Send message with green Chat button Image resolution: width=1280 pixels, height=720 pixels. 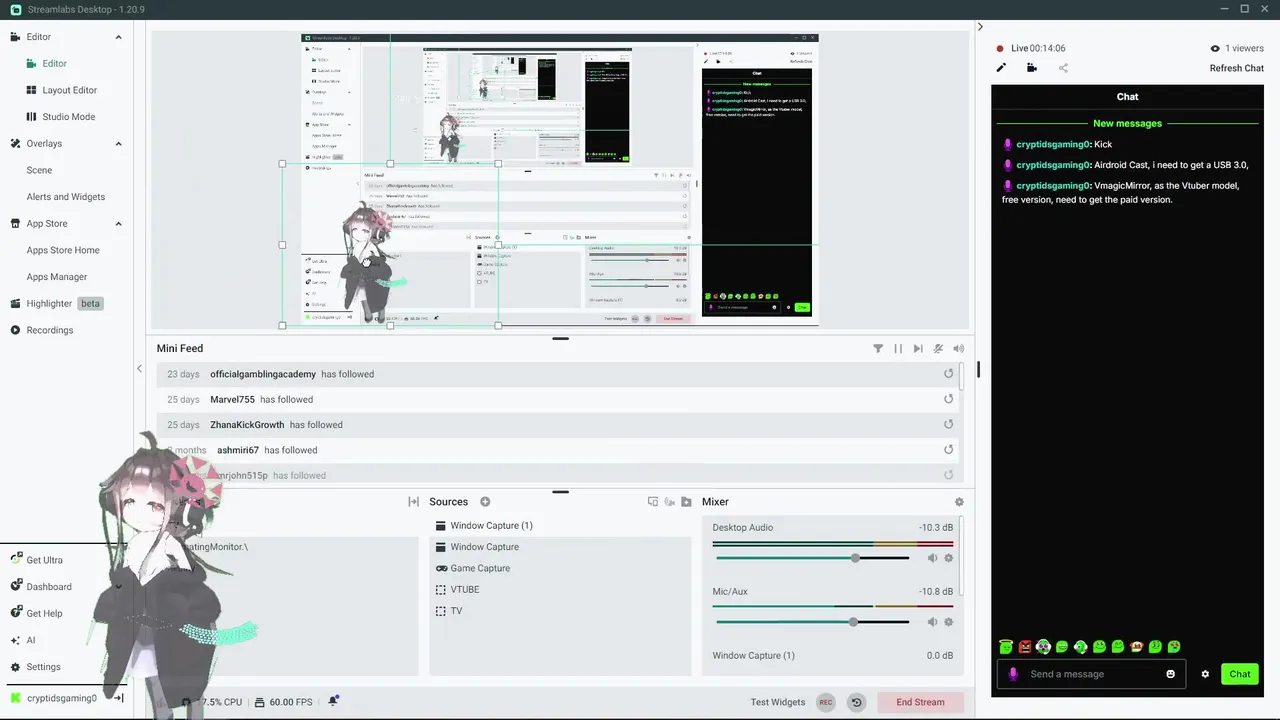(1240, 674)
